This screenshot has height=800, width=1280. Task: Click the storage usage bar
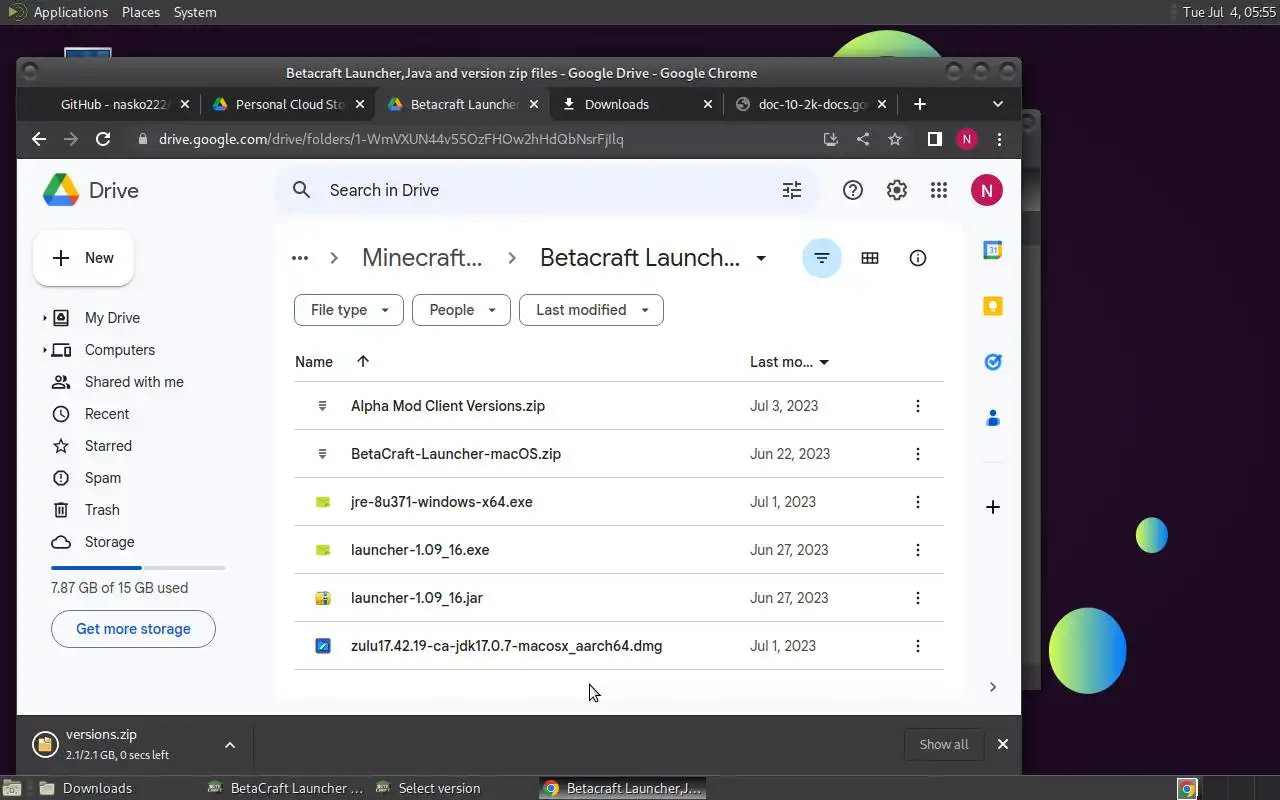point(138,567)
